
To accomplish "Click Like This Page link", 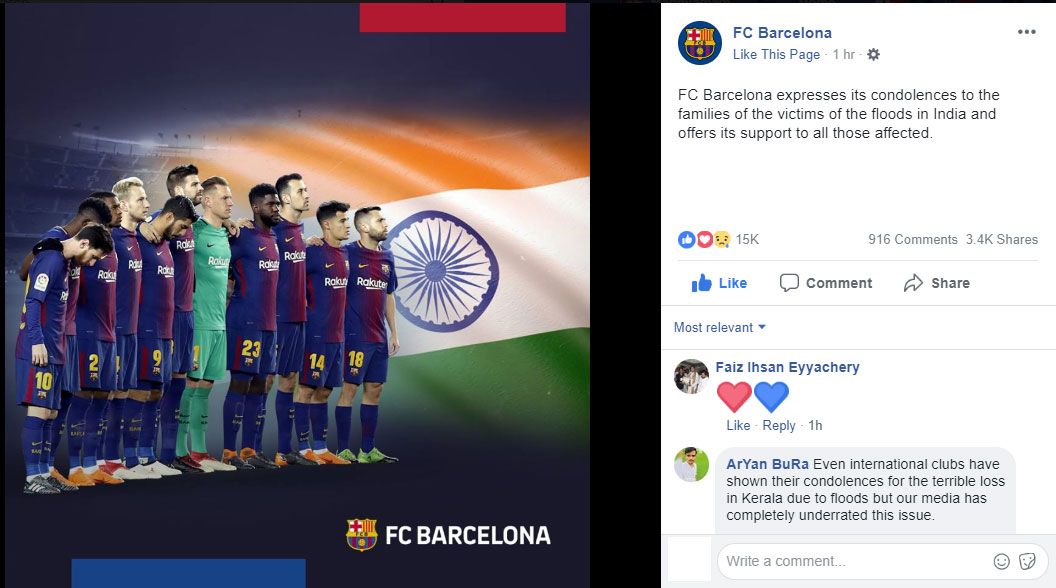I will tap(777, 55).
